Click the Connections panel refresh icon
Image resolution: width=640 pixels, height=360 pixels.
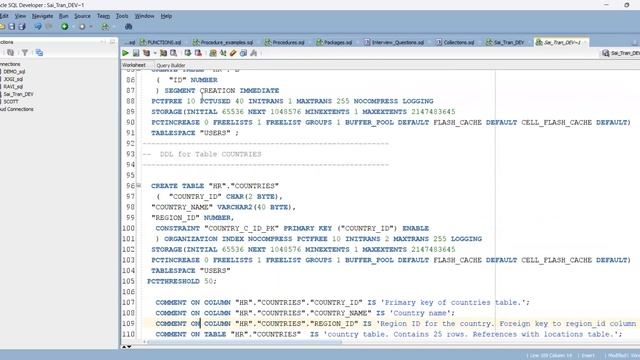pos(11,53)
